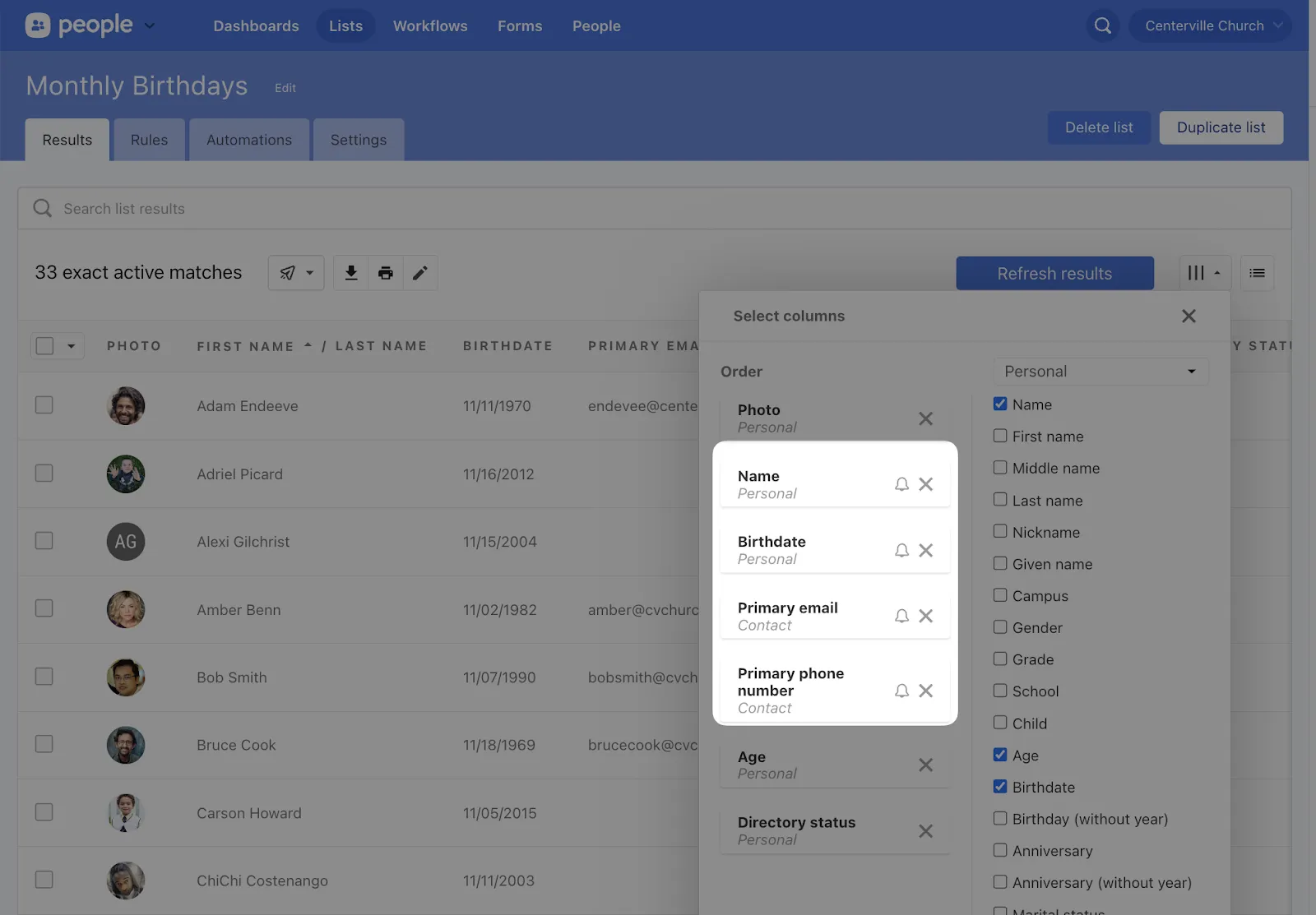Close the Select columns panel
The image size is (1316, 915).
[x=1189, y=317]
